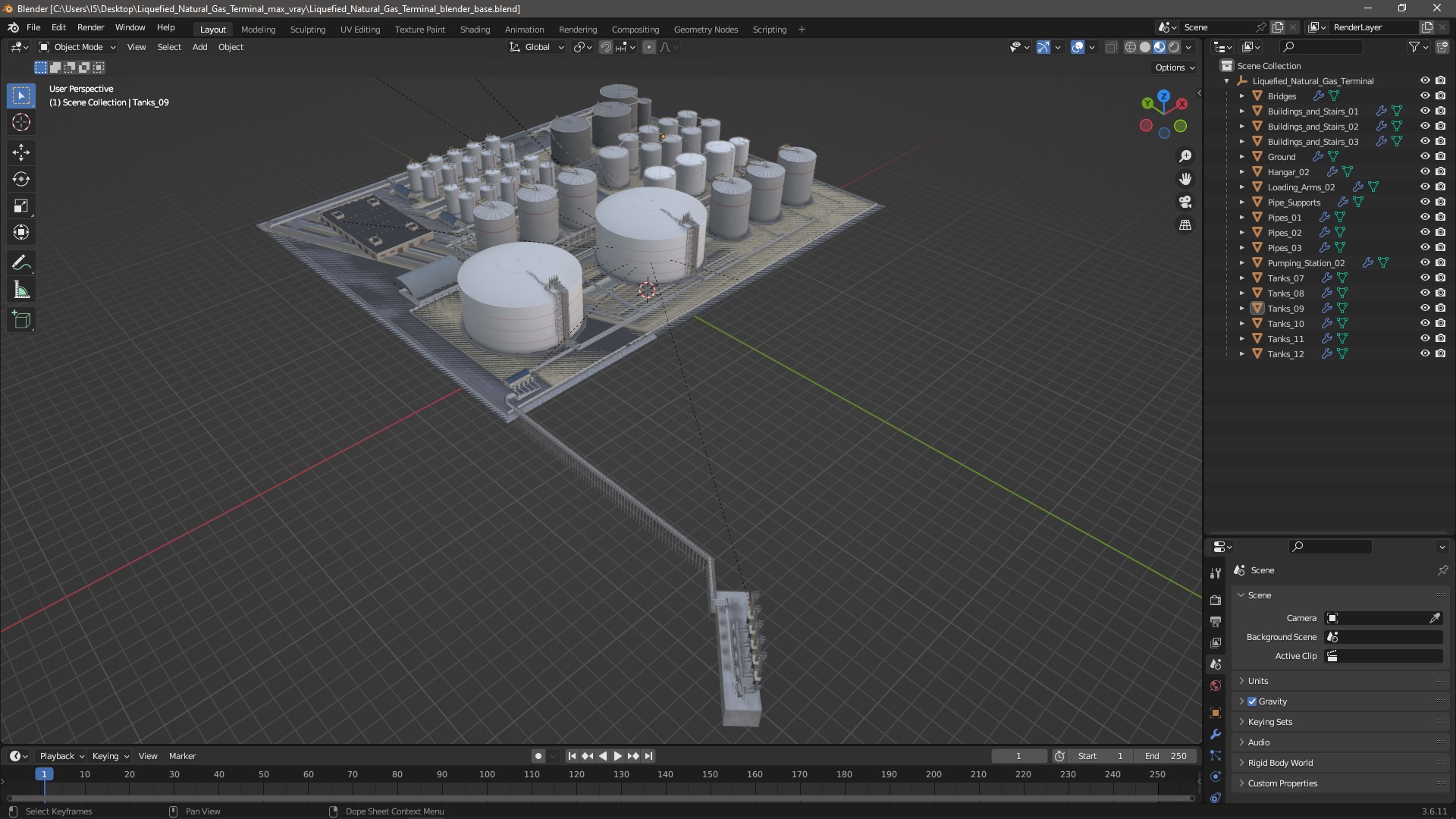
Task: Switch to rendered viewport shading
Action: [x=1174, y=47]
